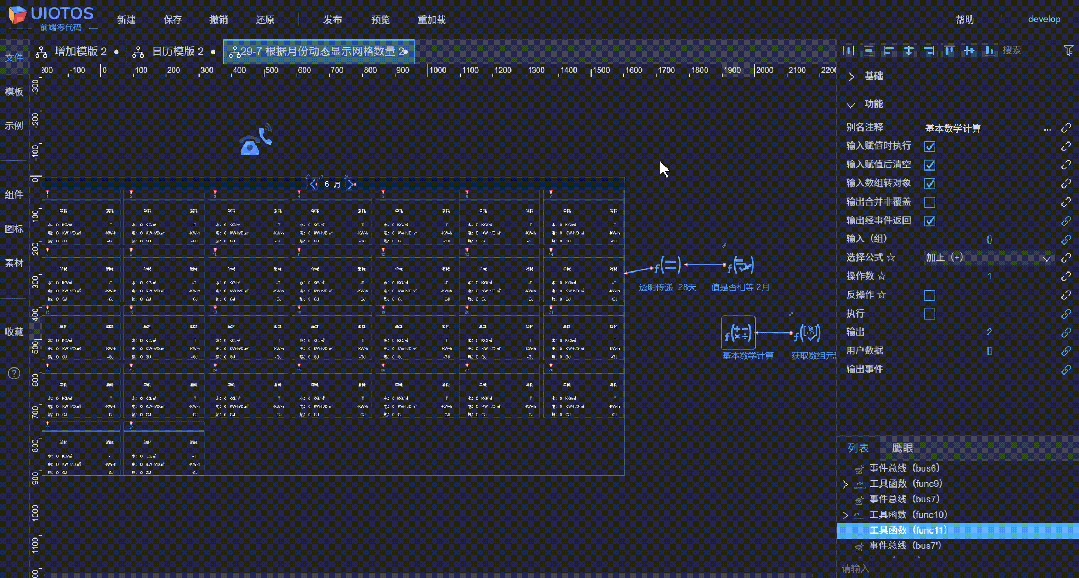Click the filter funnel icon in property panel

click(x=1068, y=50)
